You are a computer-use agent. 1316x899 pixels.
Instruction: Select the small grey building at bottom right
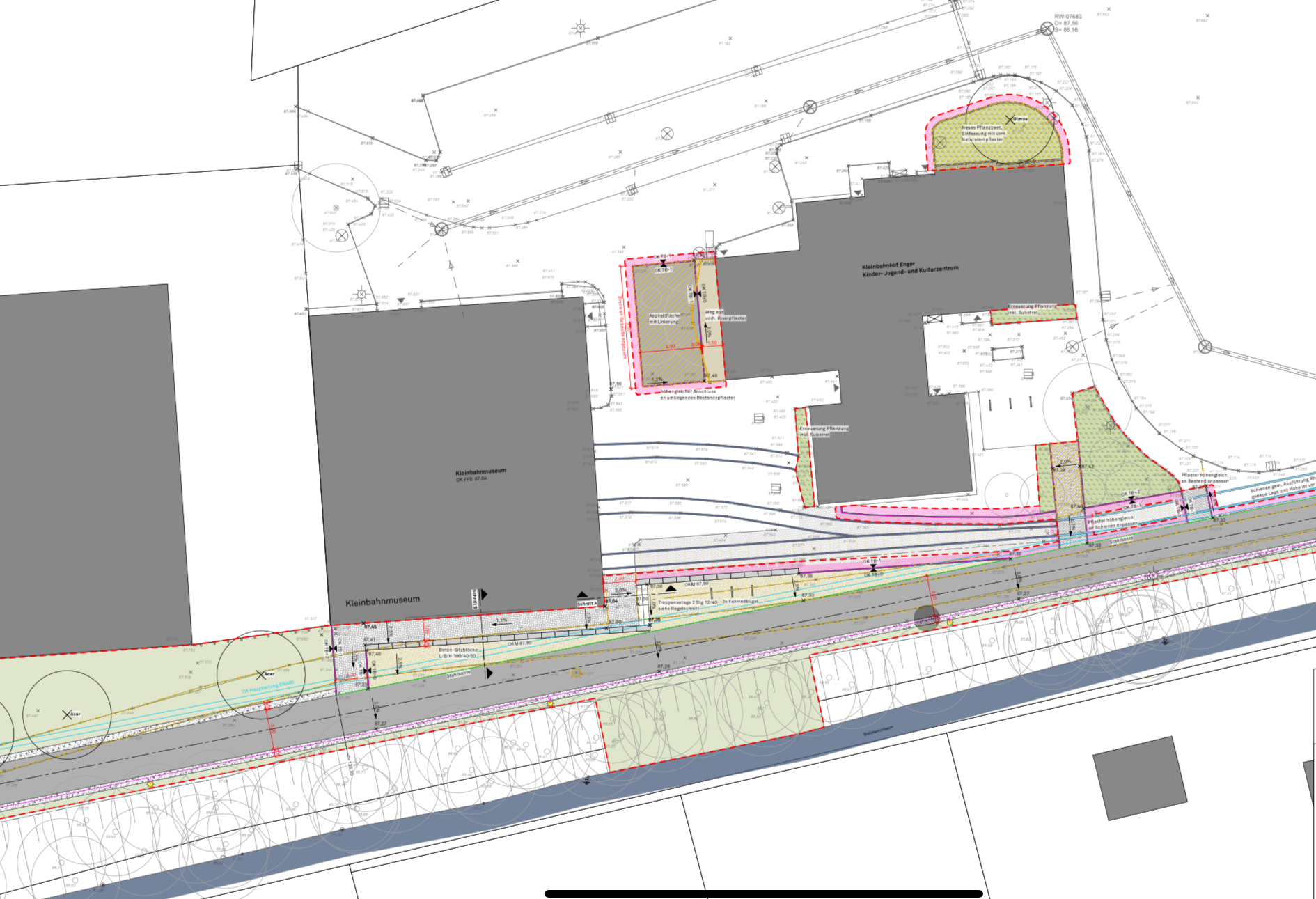click(x=1139, y=777)
